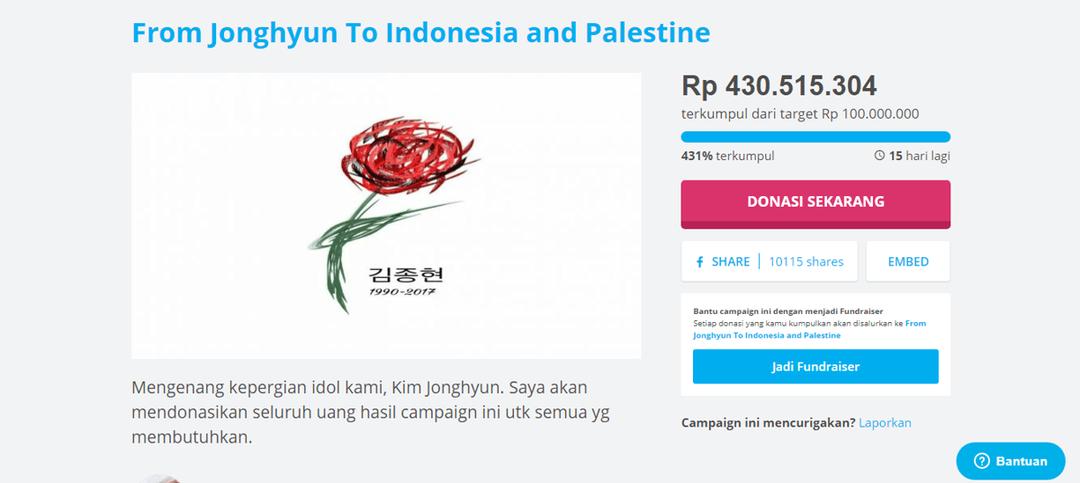Screen dimensions: 1080x483
Task: Click the Rp 430.515.304 collected amount
Action: 779,86
